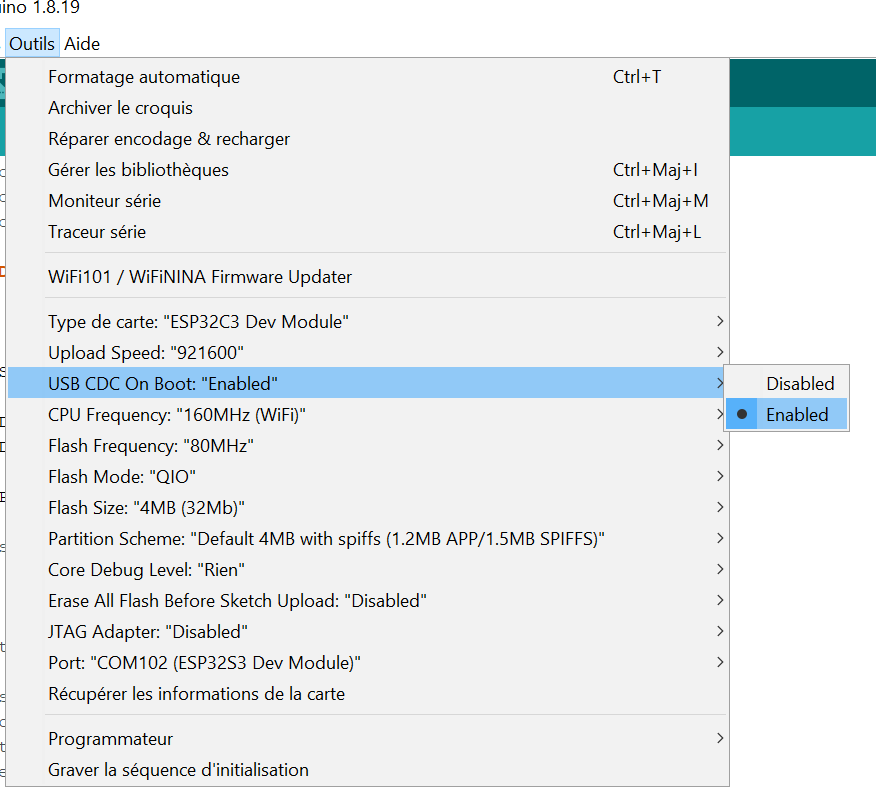Expand Core Debug Level submenu
This screenshot has width=876, height=802.
[368, 570]
